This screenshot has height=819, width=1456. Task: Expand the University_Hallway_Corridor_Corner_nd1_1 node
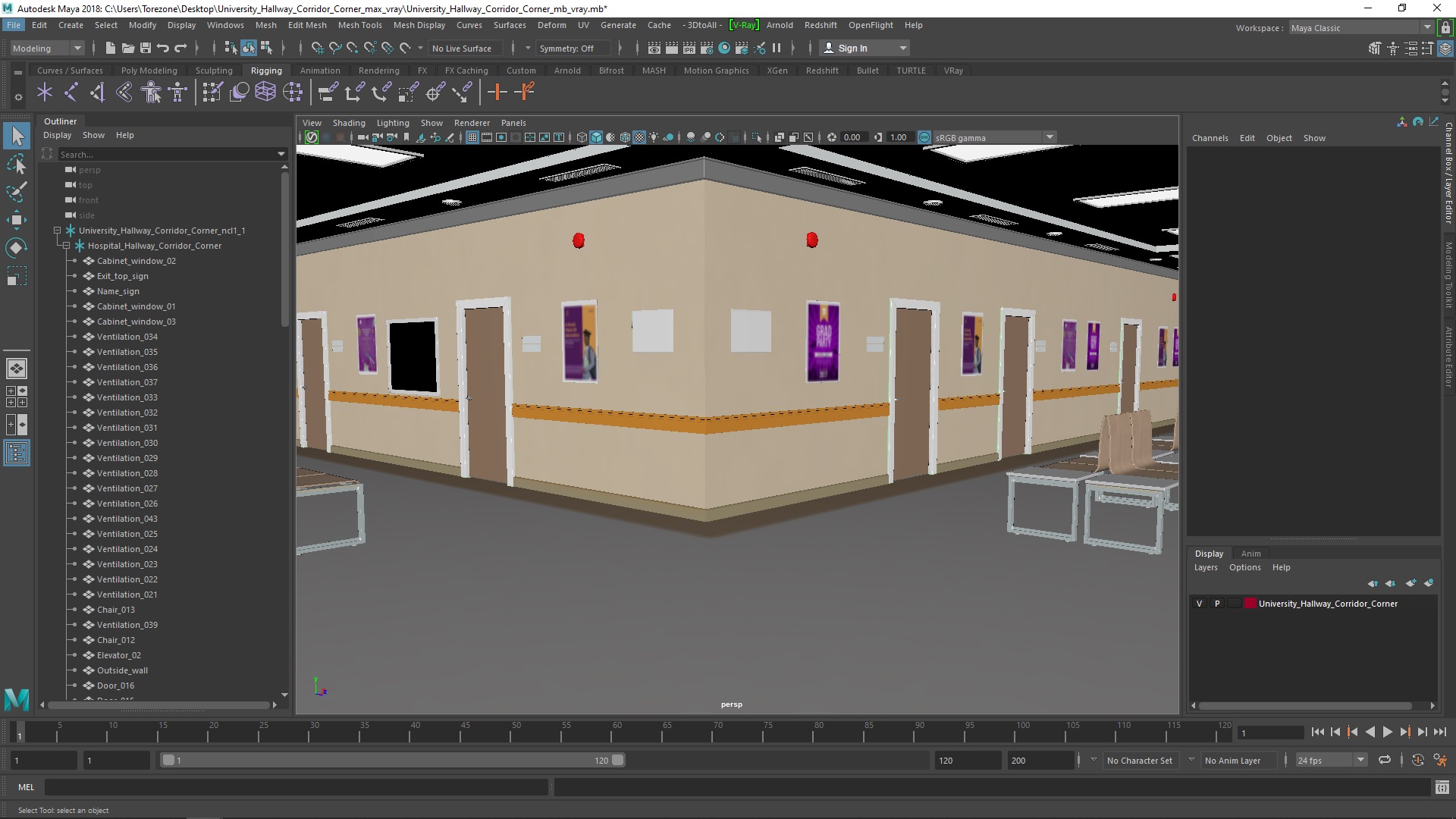(x=56, y=230)
